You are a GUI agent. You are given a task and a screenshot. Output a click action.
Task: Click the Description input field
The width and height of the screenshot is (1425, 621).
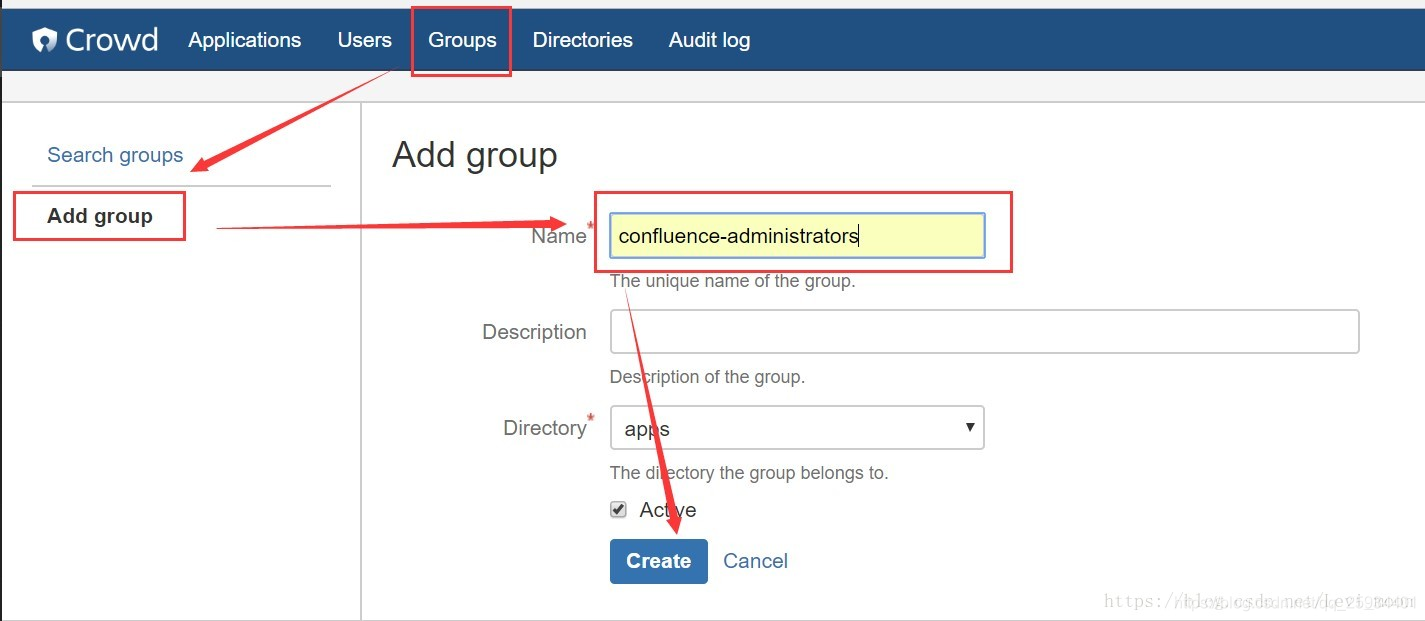click(x=984, y=331)
